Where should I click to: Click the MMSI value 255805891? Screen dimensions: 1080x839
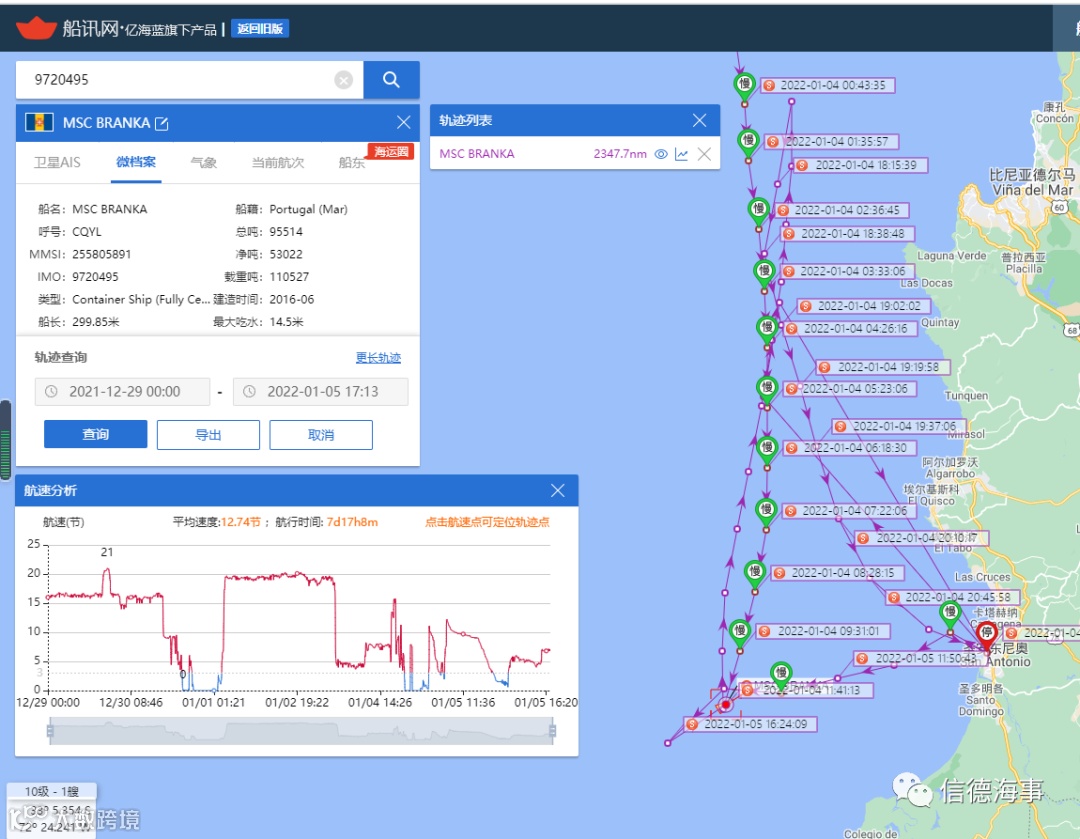(x=101, y=254)
